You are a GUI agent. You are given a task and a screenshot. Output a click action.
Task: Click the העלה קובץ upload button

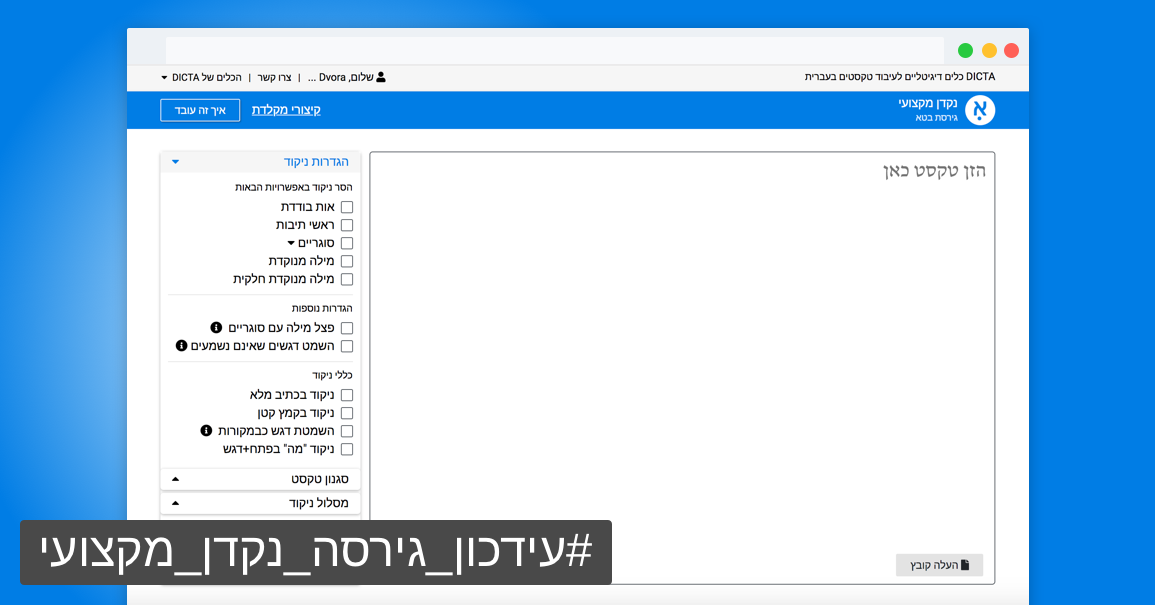pyautogui.click(x=939, y=565)
